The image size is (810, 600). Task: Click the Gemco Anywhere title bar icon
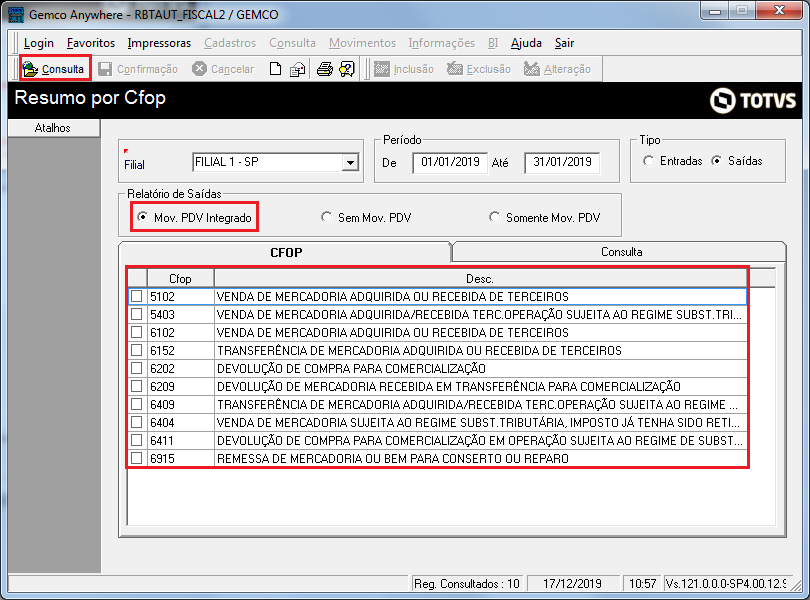pyautogui.click(x=17, y=14)
